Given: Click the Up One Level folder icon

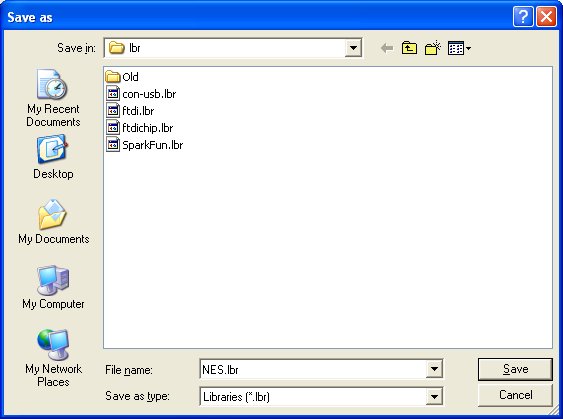Looking at the screenshot, I should pos(409,48).
